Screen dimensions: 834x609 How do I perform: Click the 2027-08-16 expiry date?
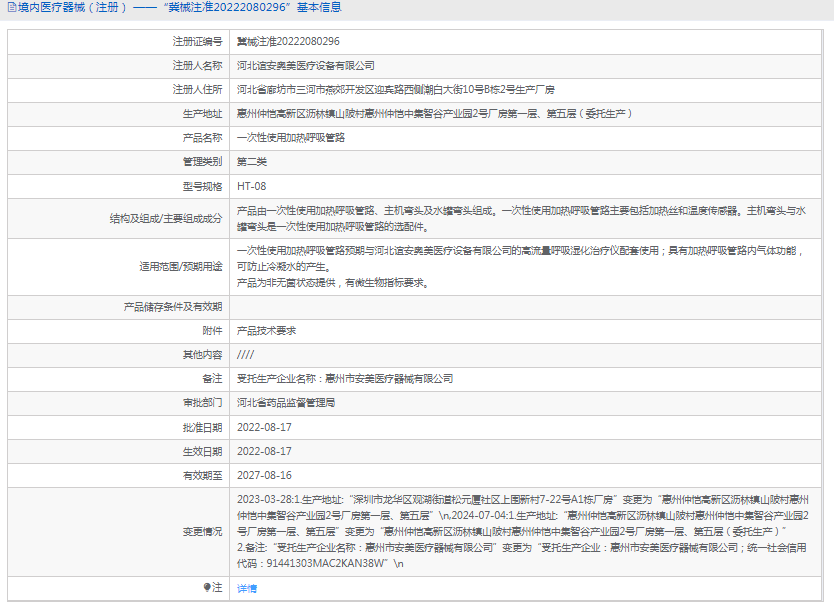(264, 475)
